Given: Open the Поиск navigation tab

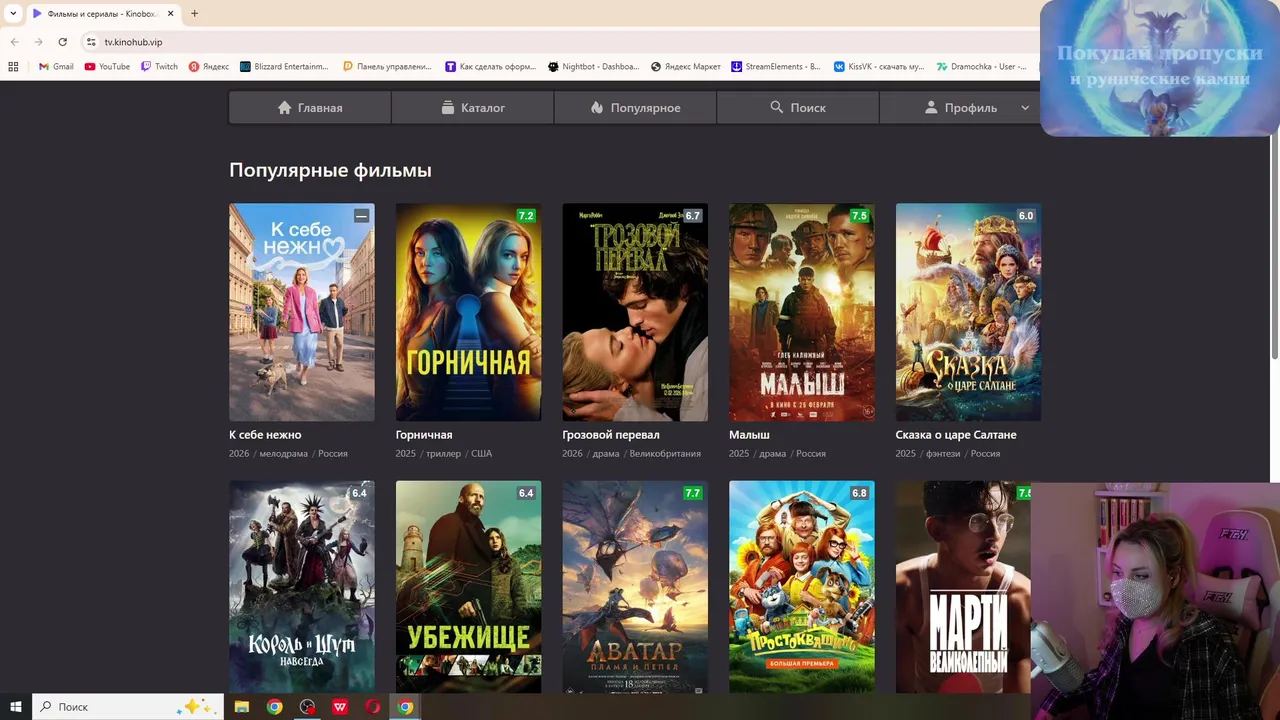Looking at the screenshot, I should point(797,108).
